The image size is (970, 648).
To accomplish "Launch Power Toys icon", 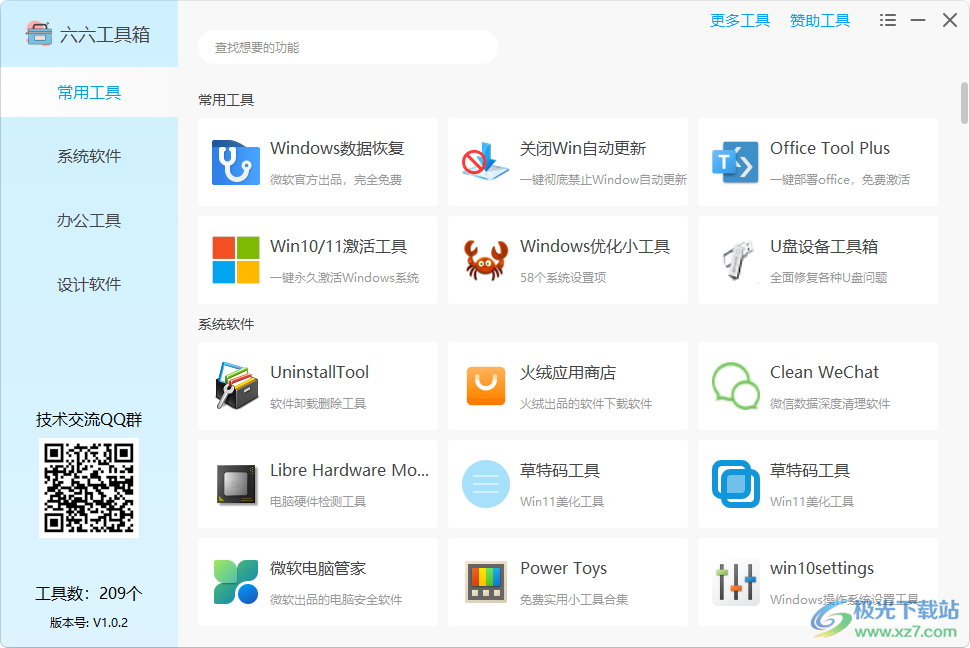I will [x=486, y=582].
